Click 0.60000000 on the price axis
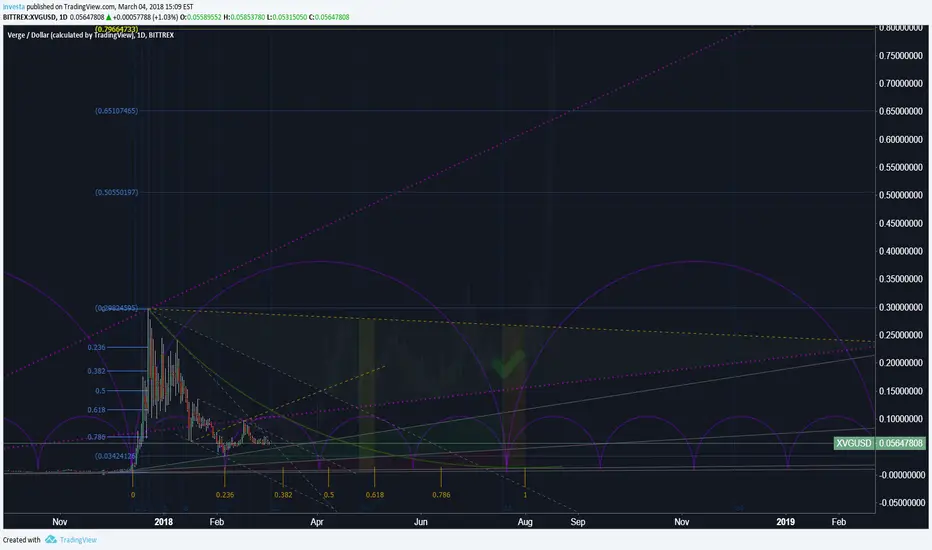Screen dimensions: 932x550 point(900,140)
